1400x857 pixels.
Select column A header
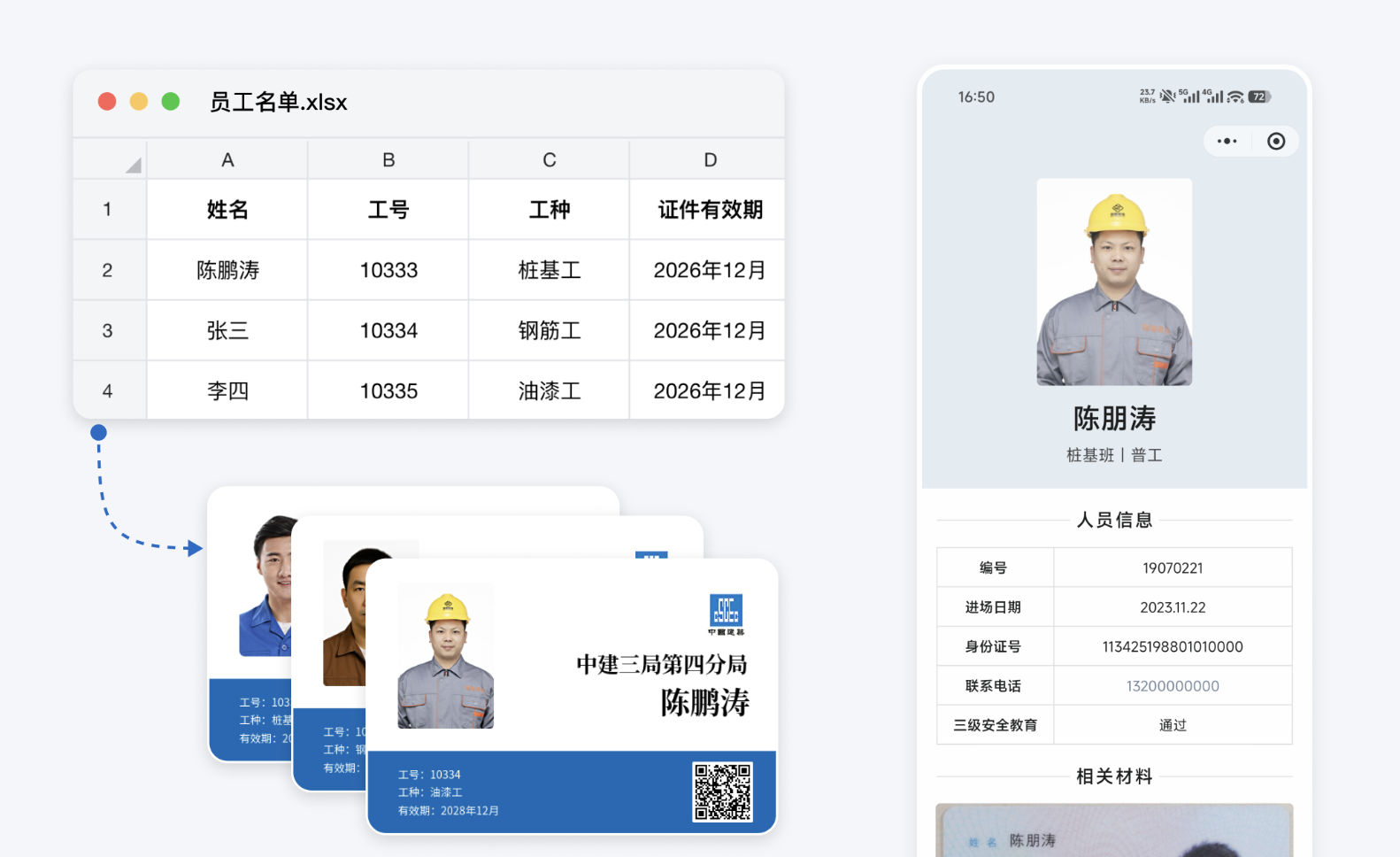227,159
